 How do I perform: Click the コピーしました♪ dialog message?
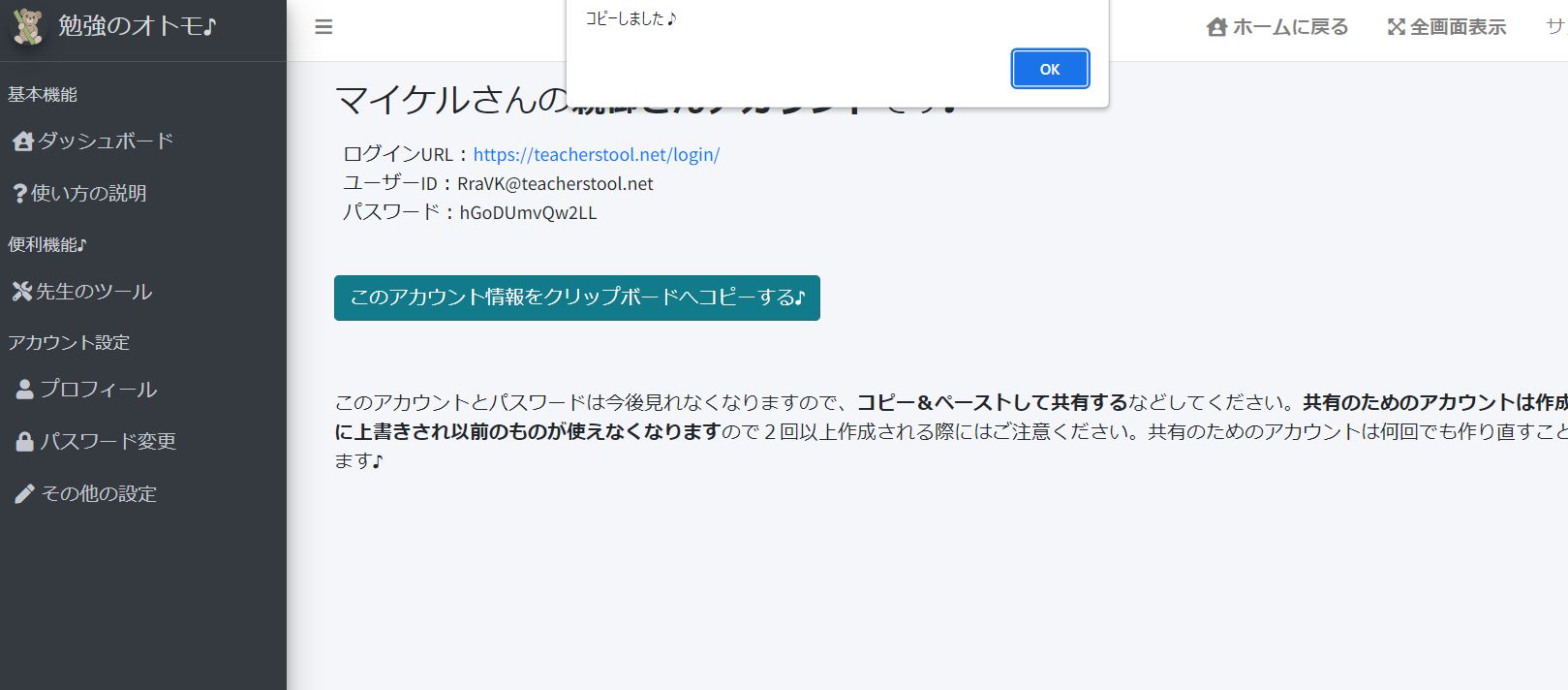pos(630,18)
